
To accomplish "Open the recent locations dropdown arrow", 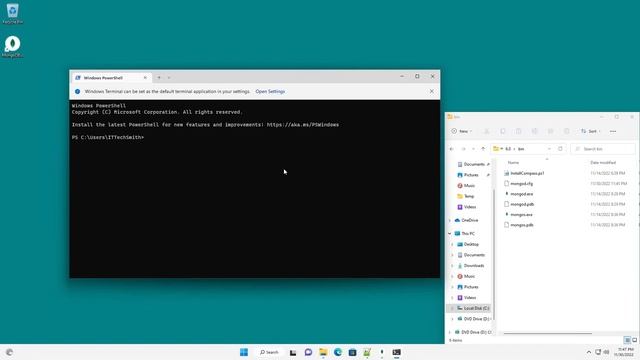I will coord(473,149).
